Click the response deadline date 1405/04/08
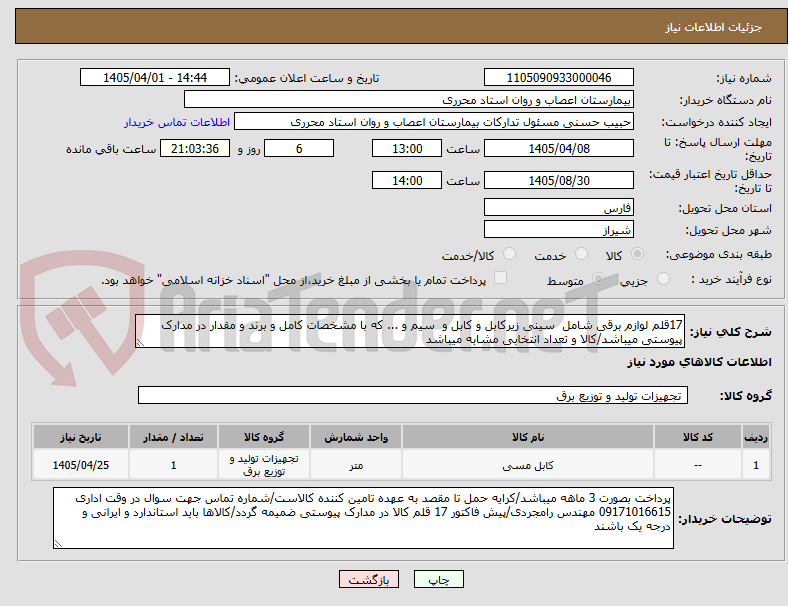 559,148
